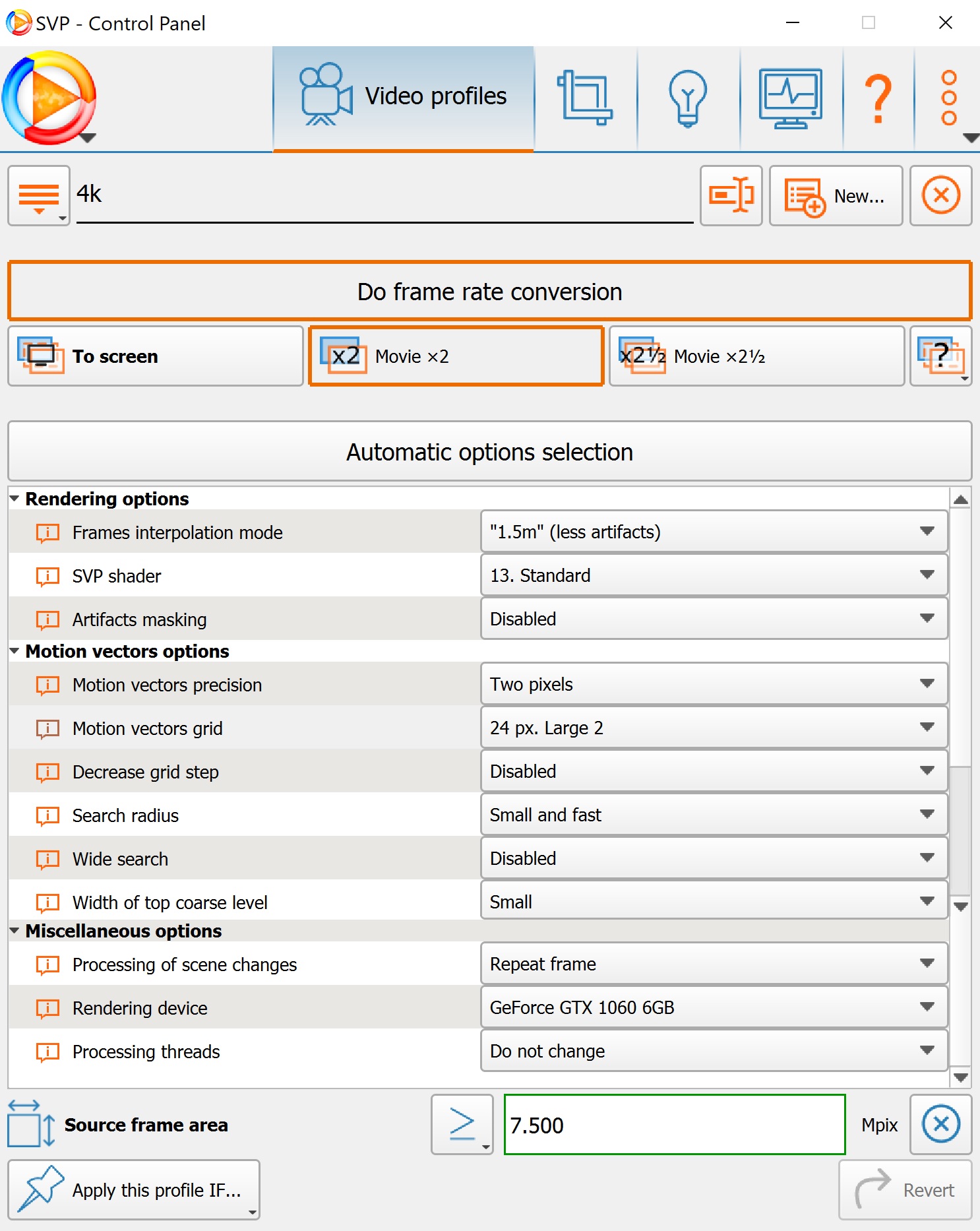Click Apply this profile IF... button

click(x=134, y=1189)
